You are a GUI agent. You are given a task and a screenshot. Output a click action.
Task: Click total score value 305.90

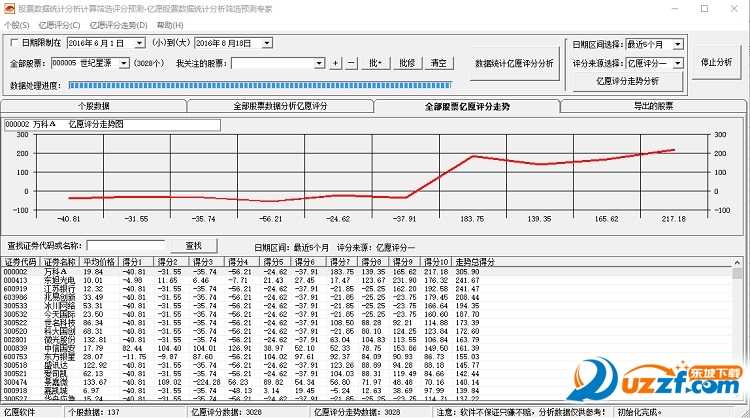coord(467,272)
